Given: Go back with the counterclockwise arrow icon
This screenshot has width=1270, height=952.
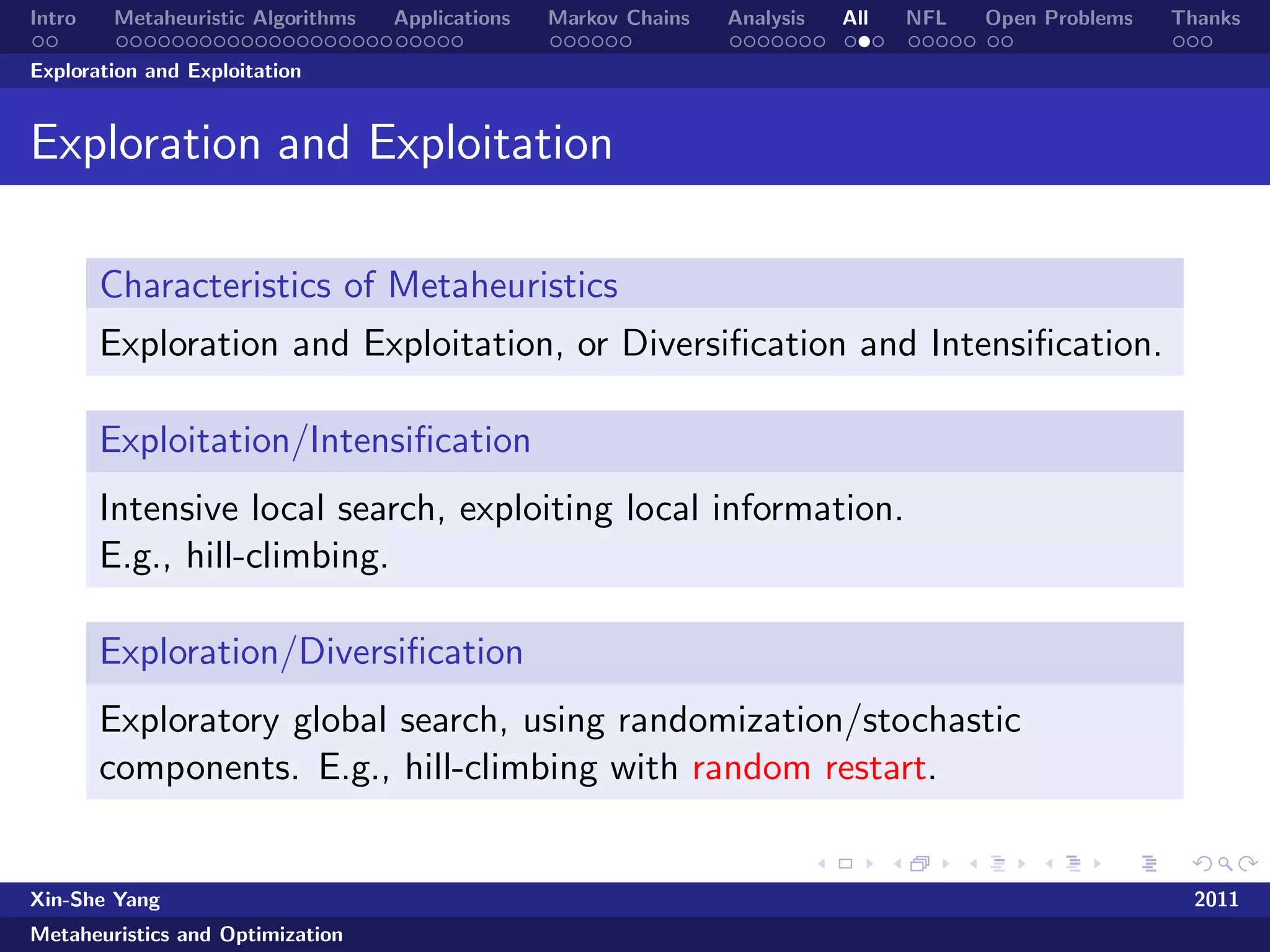Looking at the screenshot, I should (1202, 863).
